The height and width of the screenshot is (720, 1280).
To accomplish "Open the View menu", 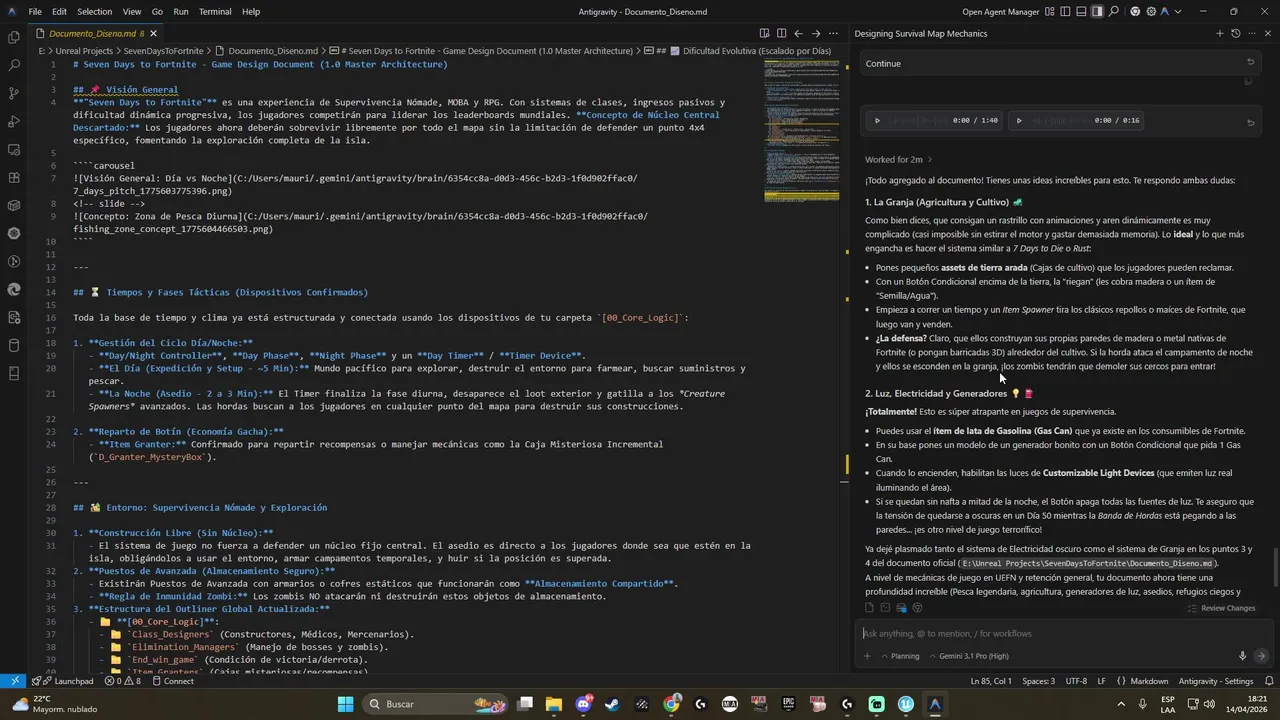I will click(x=131, y=11).
